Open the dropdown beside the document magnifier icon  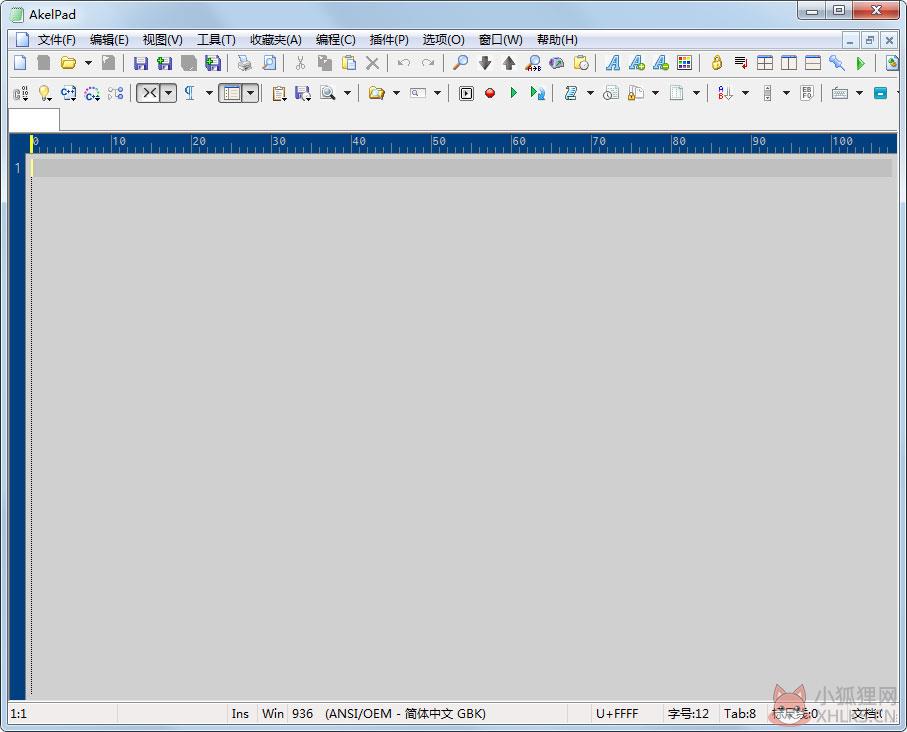coord(348,93)
